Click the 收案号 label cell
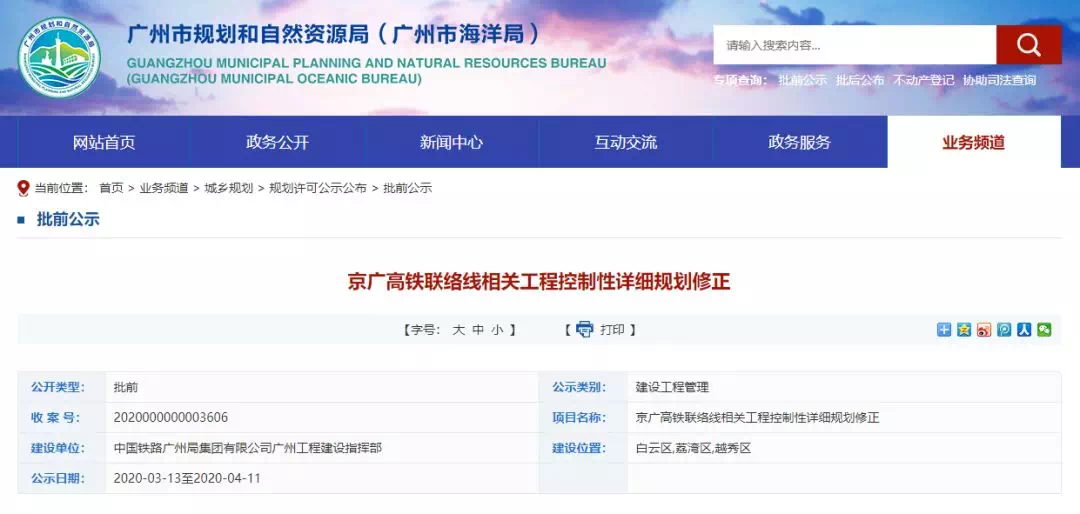This screenshot has width=1080, height=514. pyautogui.click(x=61, y=418)
